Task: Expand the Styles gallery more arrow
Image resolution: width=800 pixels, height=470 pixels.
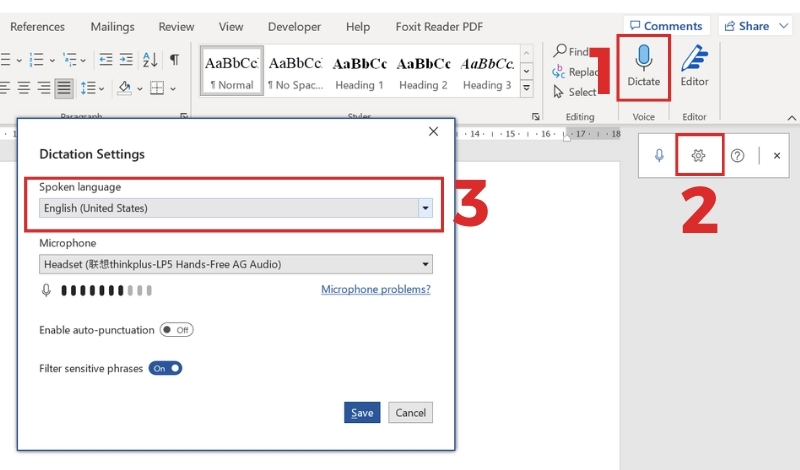Action: [x=527, y=88]
